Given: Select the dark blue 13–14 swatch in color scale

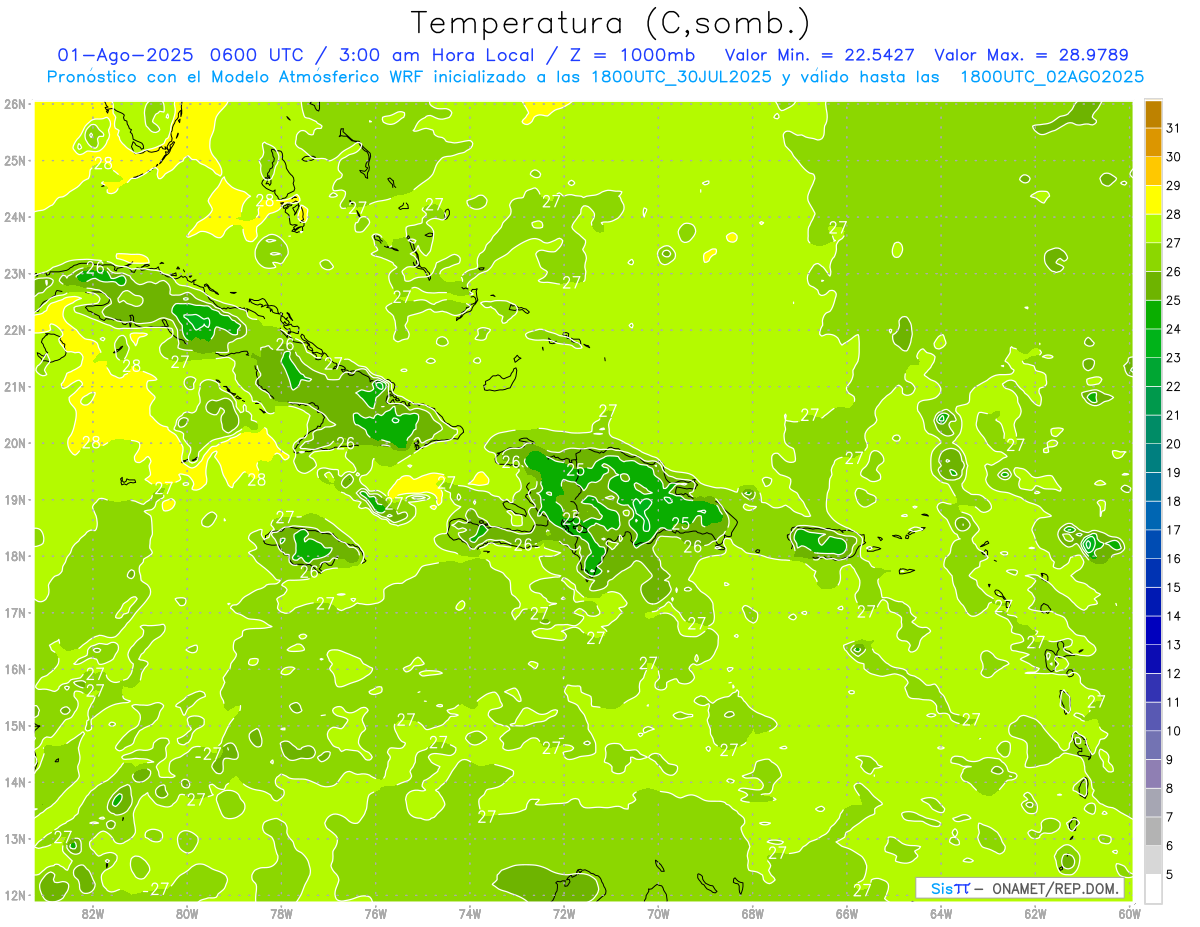Looking at the screenshot, I should [x=1154, y=630].
